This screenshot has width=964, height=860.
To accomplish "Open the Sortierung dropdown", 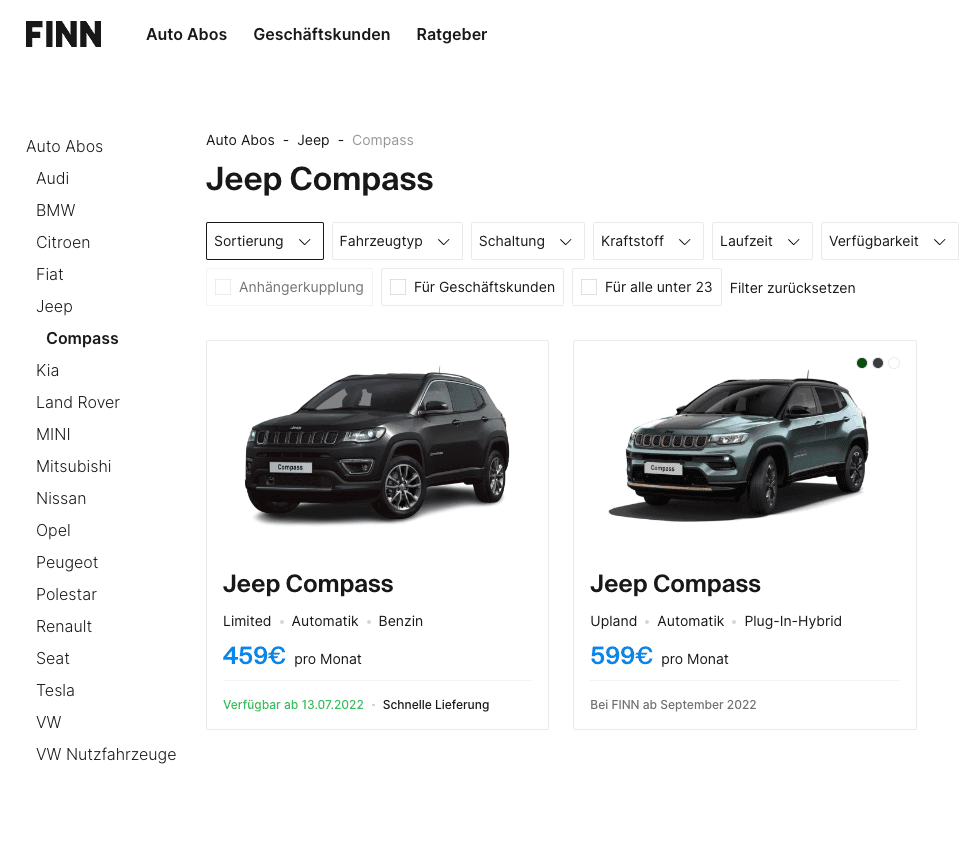I will point(265,241).
